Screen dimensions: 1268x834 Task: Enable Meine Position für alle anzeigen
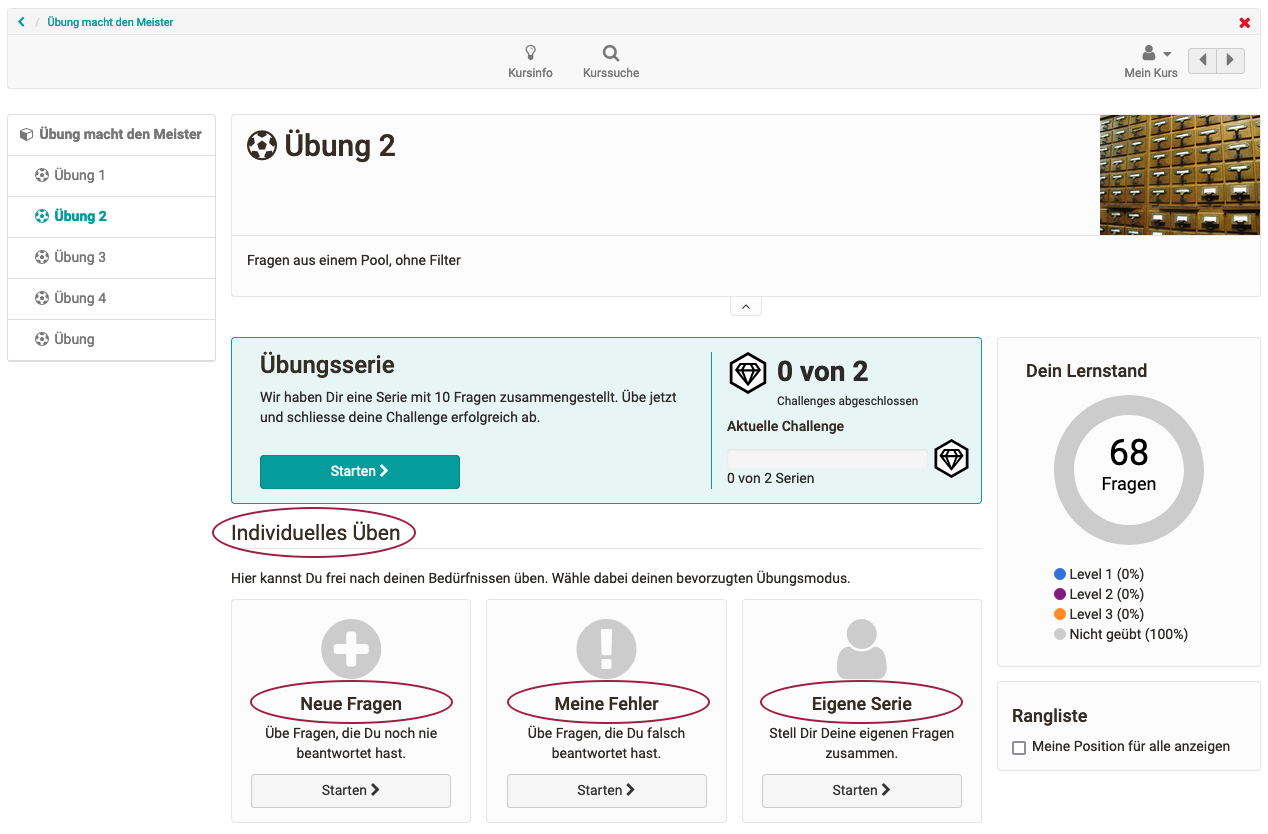1019,747
